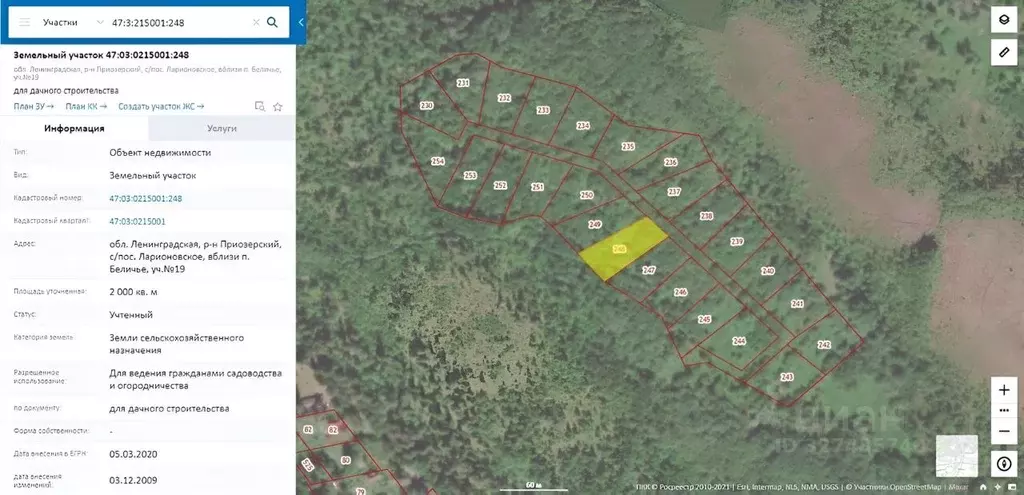
Task: Zoom in on the map
Action: (1004, 390)
